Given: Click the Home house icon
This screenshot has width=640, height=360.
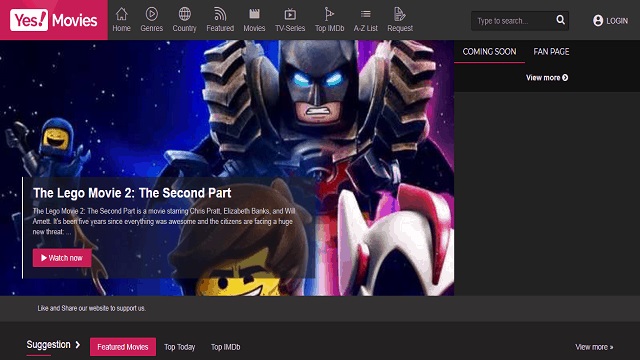Looking at the screenshot, I should (121, 14).
